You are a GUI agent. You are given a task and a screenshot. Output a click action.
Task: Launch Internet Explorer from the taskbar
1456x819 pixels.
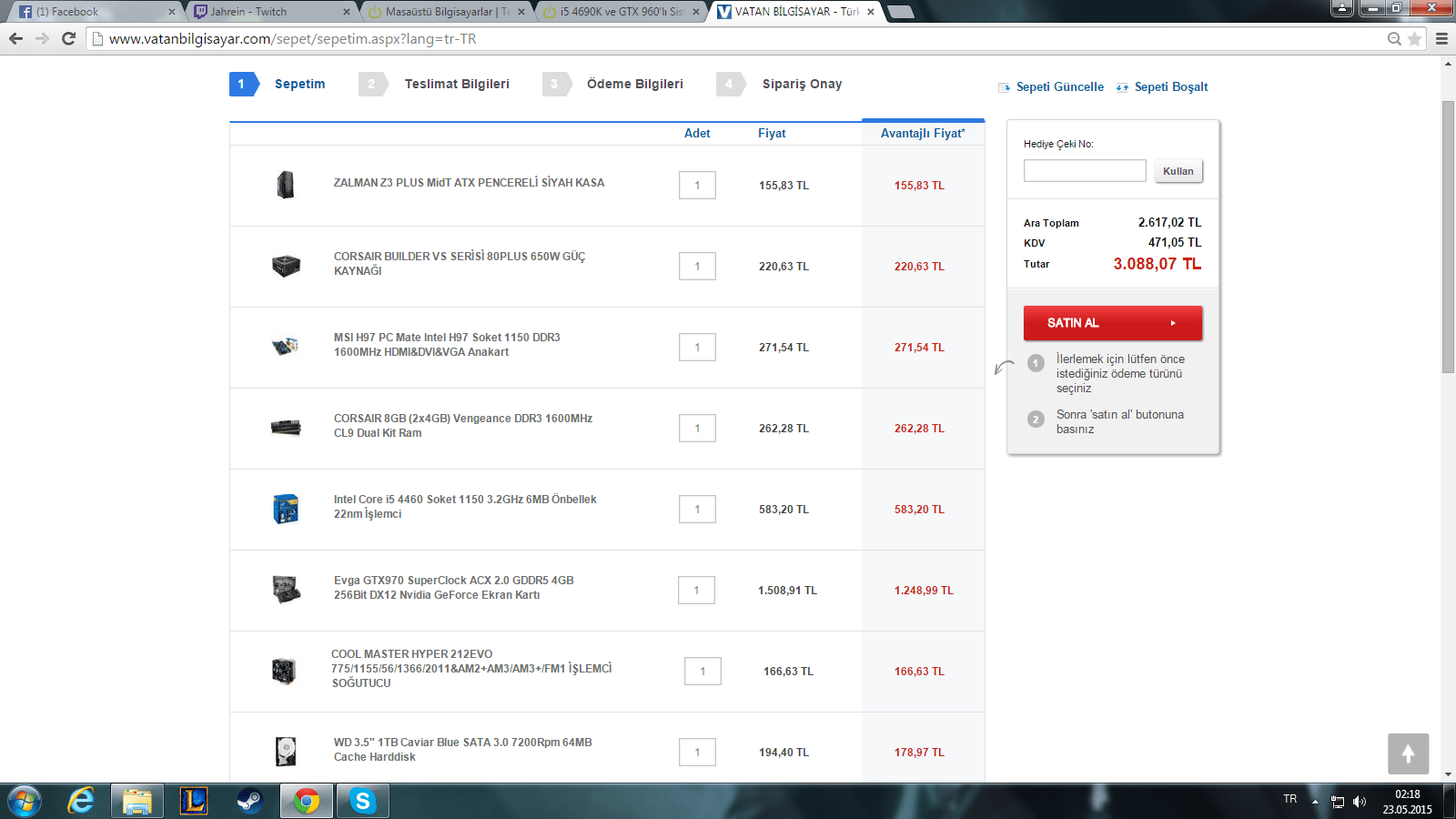click(81, 802)
